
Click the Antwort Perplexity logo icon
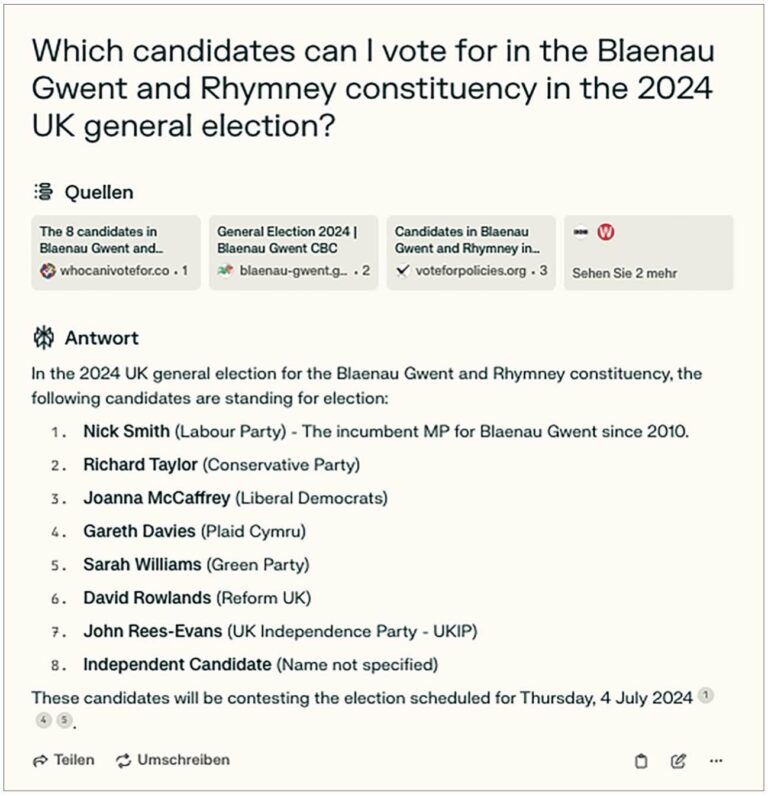click(44, 338)
